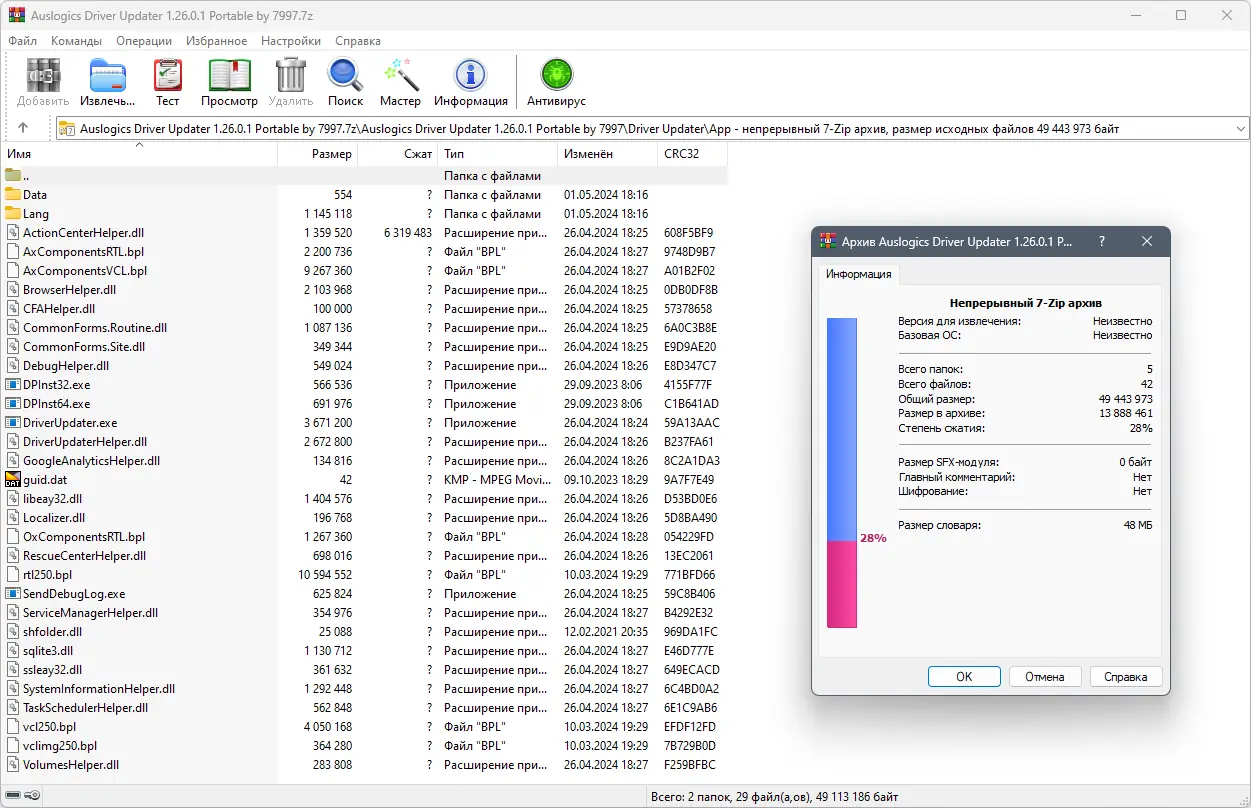Click the Удалить trash icon
The image size is (1251, 808).
[291, 76]
